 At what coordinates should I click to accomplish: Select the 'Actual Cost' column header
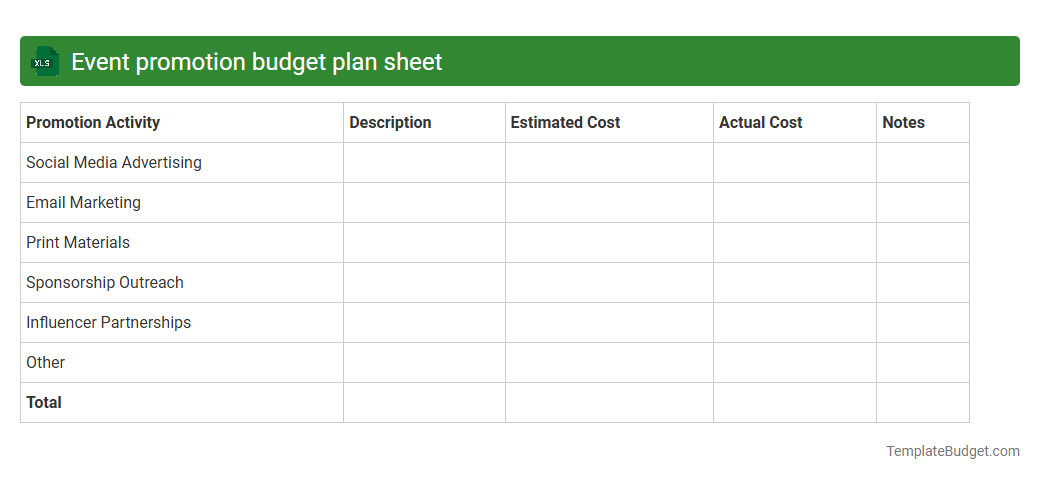(x=761, y=123)
